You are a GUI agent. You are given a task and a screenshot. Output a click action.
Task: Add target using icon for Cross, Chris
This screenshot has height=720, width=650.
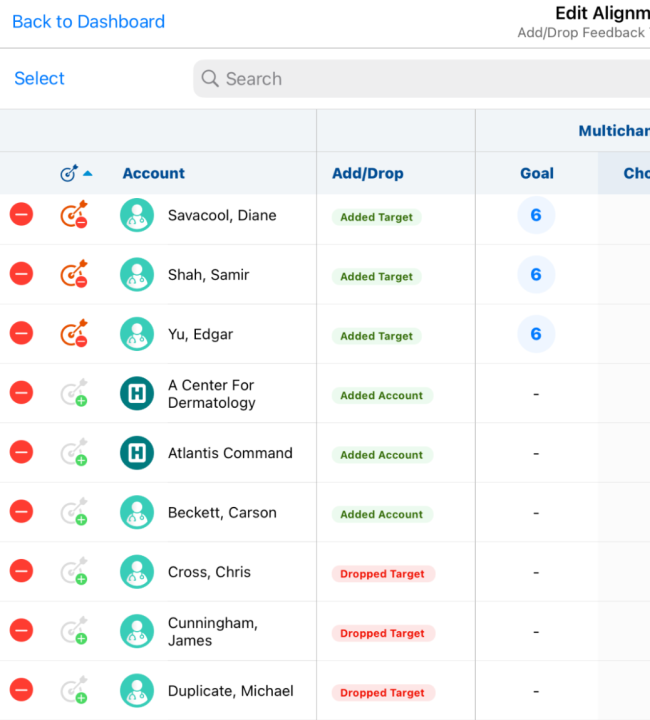point(74,572)
